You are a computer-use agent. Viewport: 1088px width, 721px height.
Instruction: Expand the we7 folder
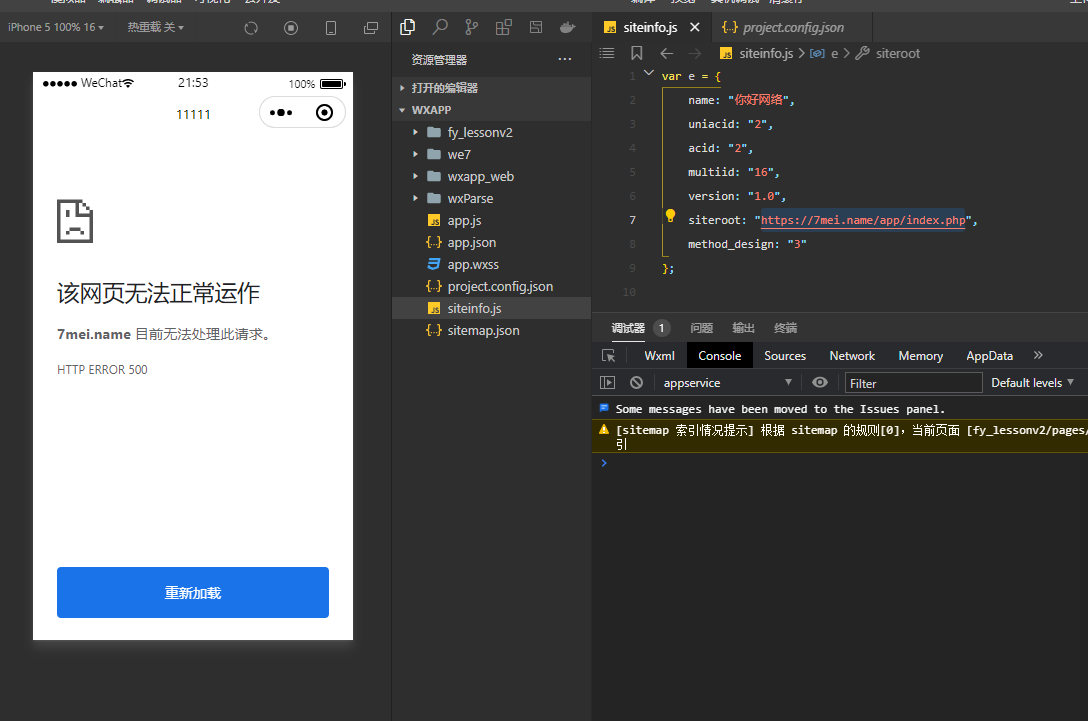491,154
